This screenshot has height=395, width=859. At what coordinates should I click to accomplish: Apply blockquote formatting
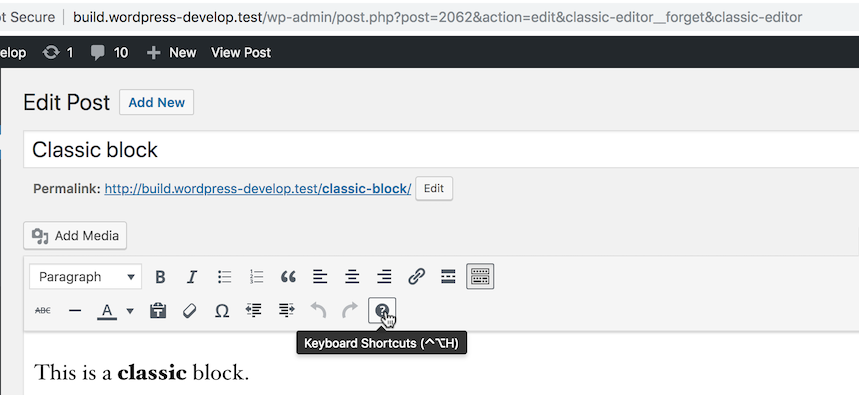(x=288, y=277)
